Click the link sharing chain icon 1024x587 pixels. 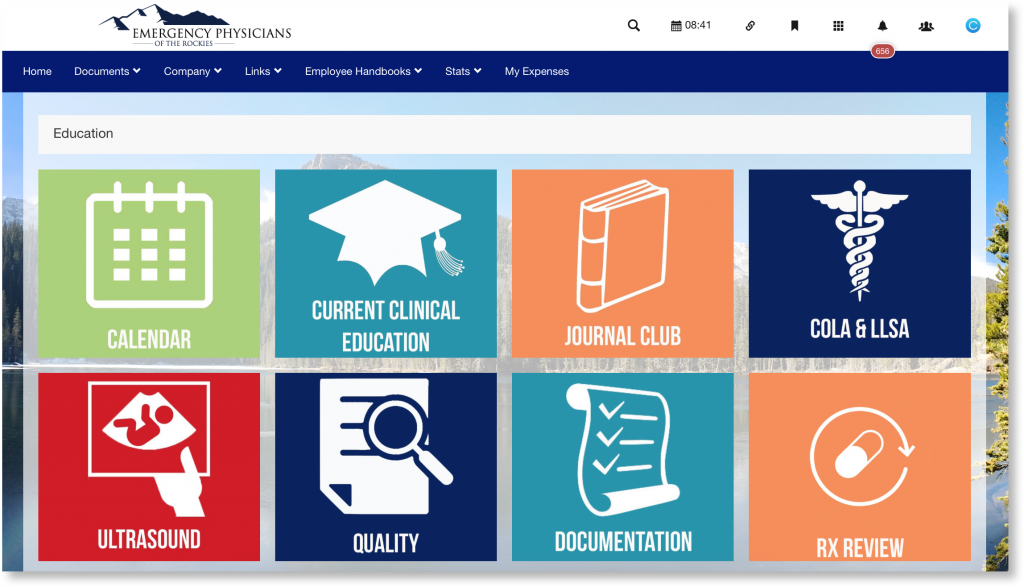(750, 25)
